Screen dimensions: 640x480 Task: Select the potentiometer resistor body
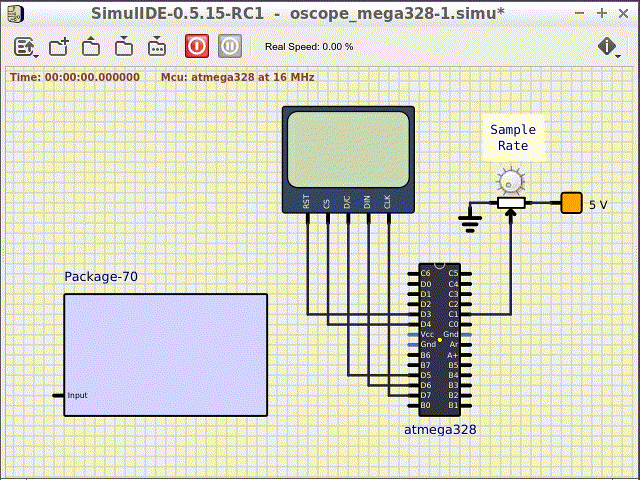511,203
